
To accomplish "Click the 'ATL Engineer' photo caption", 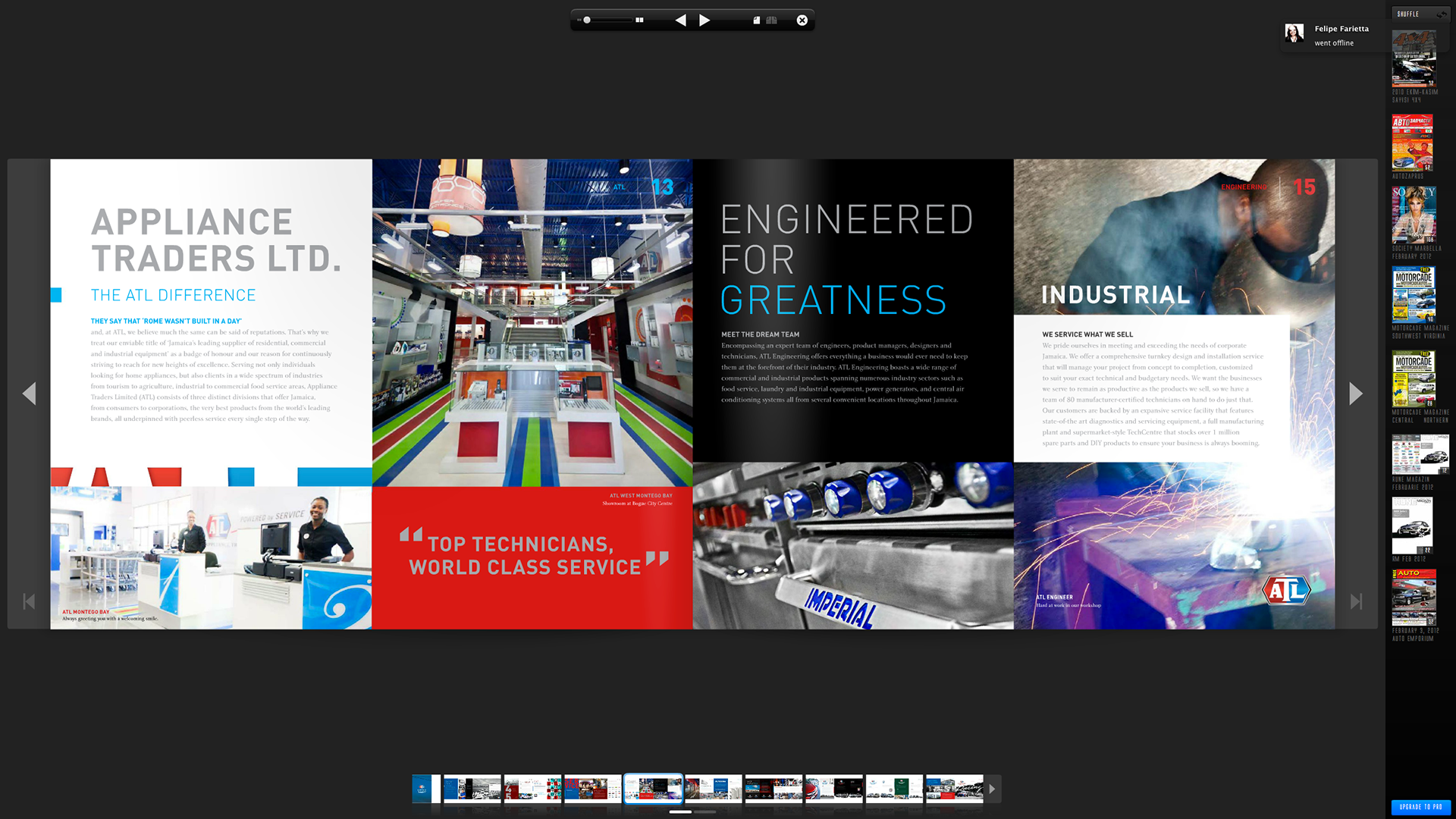I will [1055, 598].
